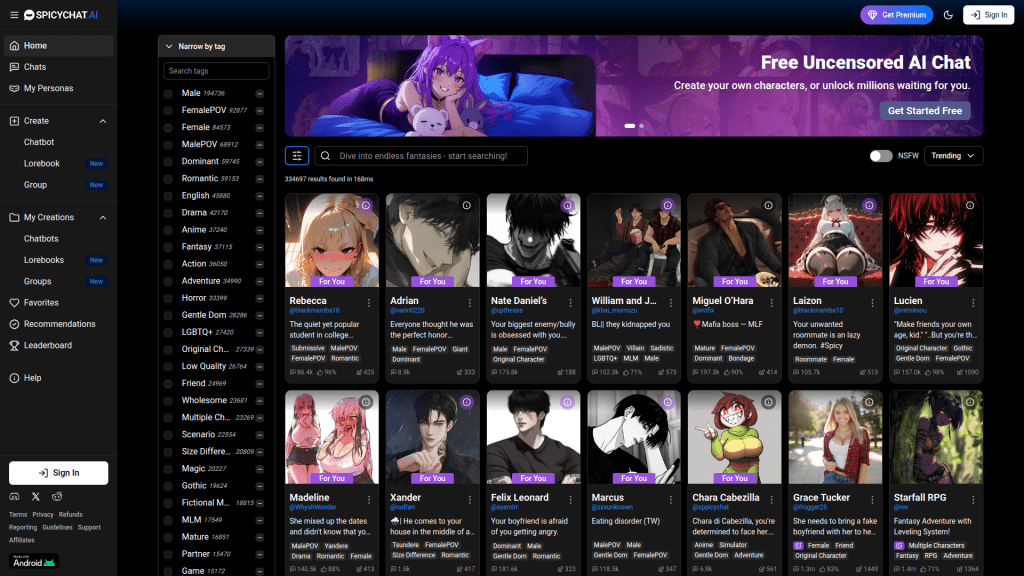
Task: Select the second banner carousel dot
Action: tap(641, 126)
